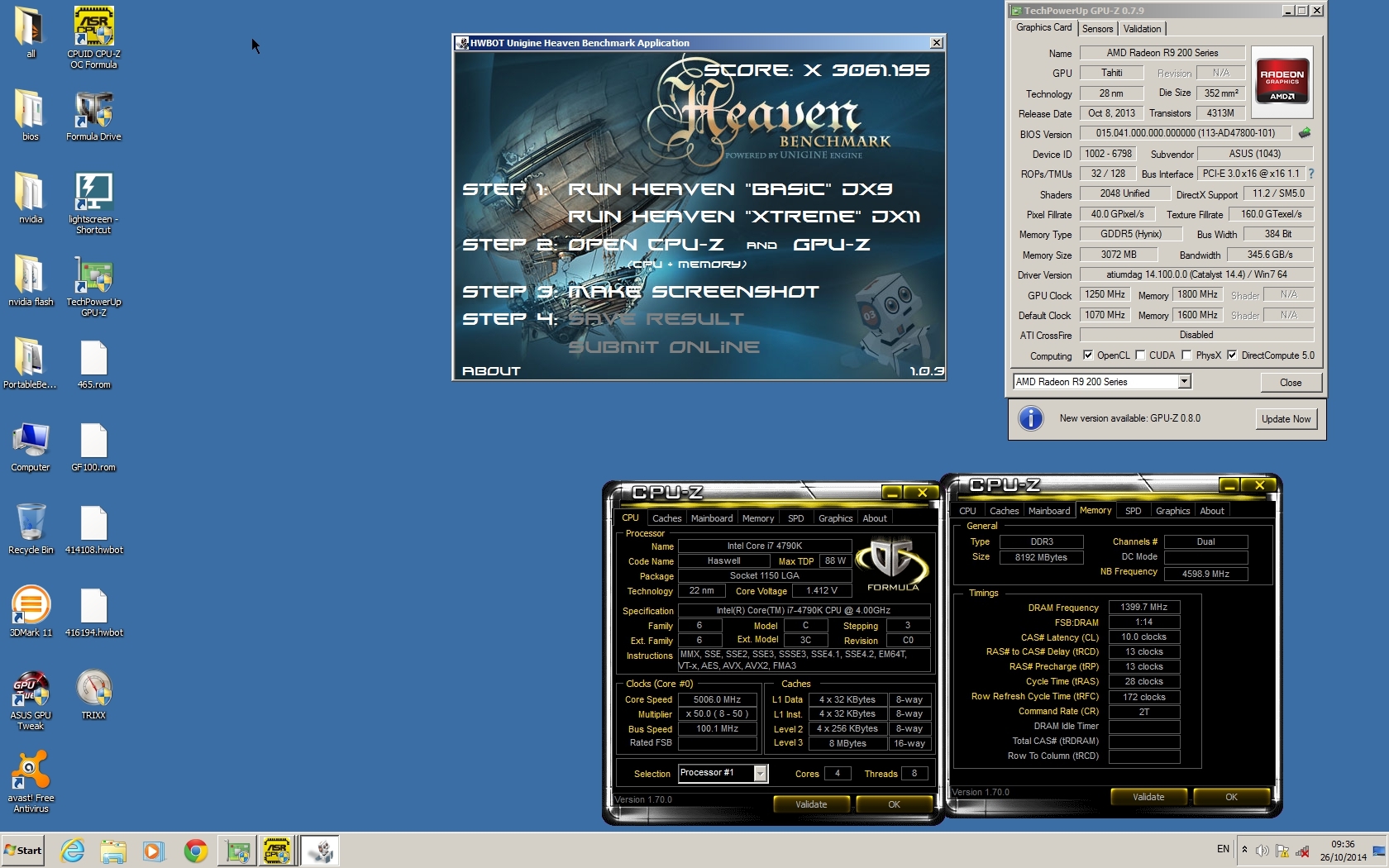Open CPUID CPU-Z OC Formula shortcut
The image size is (1389, 868).
click(93, 36)
